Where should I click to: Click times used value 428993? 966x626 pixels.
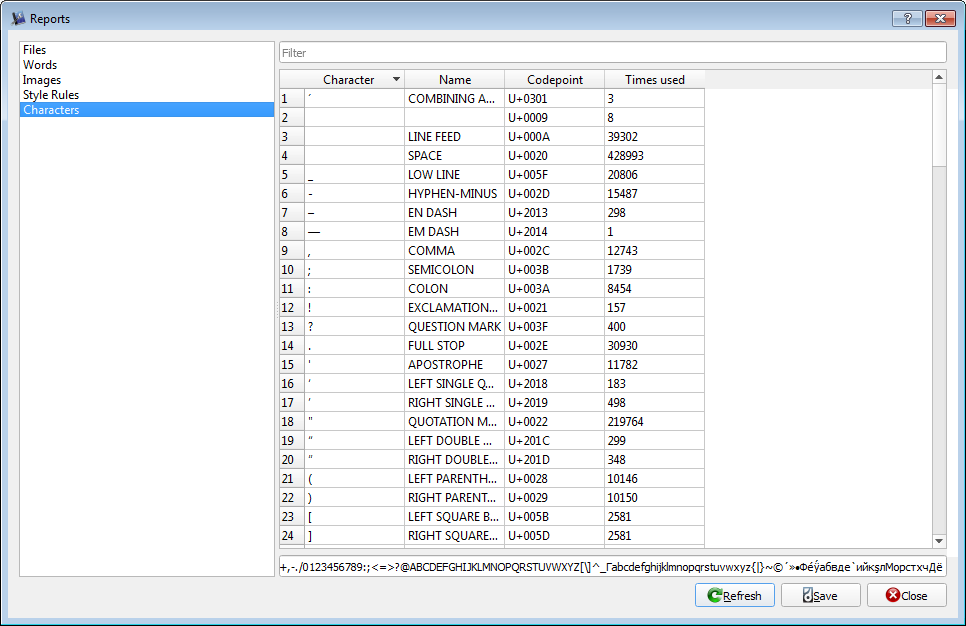[654, 156]
